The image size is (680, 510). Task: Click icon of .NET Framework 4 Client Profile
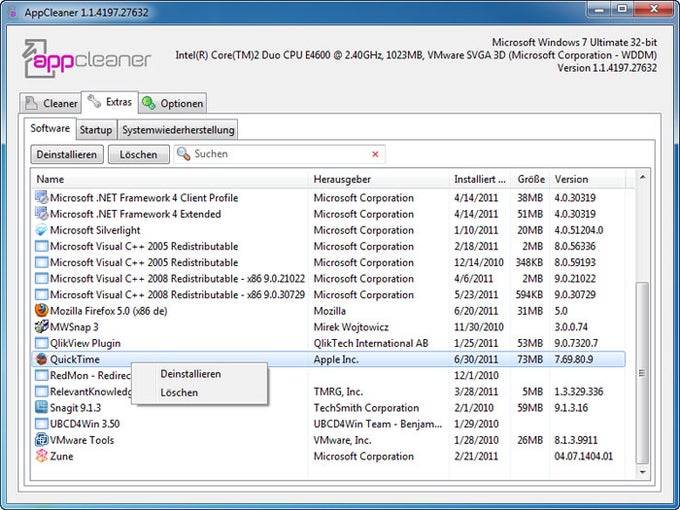tap(41, 198)
